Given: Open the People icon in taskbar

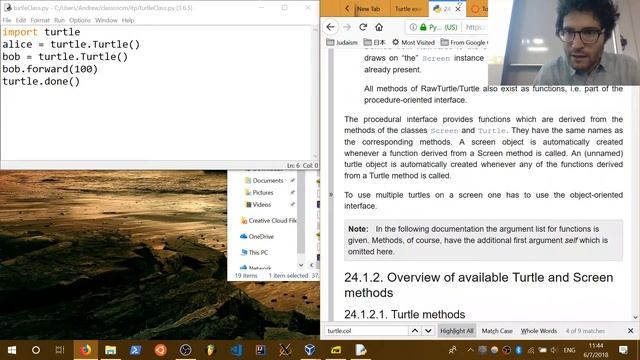Looking at the screenshot, I should tap(452, 350).
